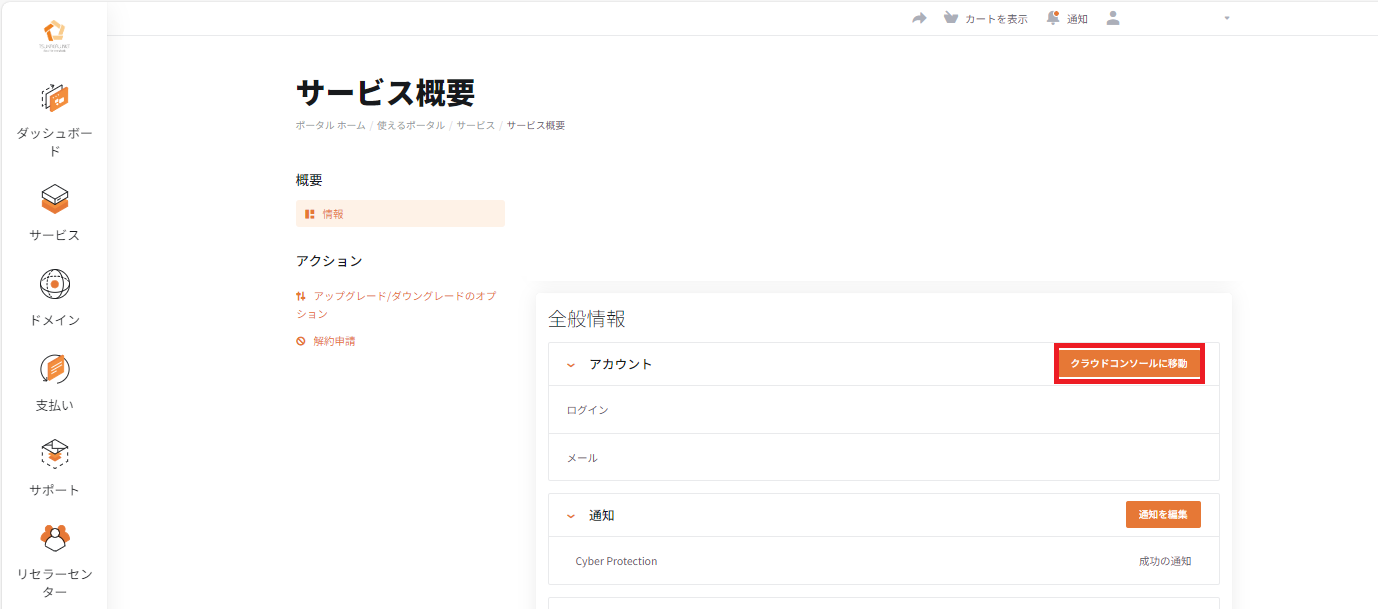
Task: Click the 通知を編集 button
Action: (1163, 514)
